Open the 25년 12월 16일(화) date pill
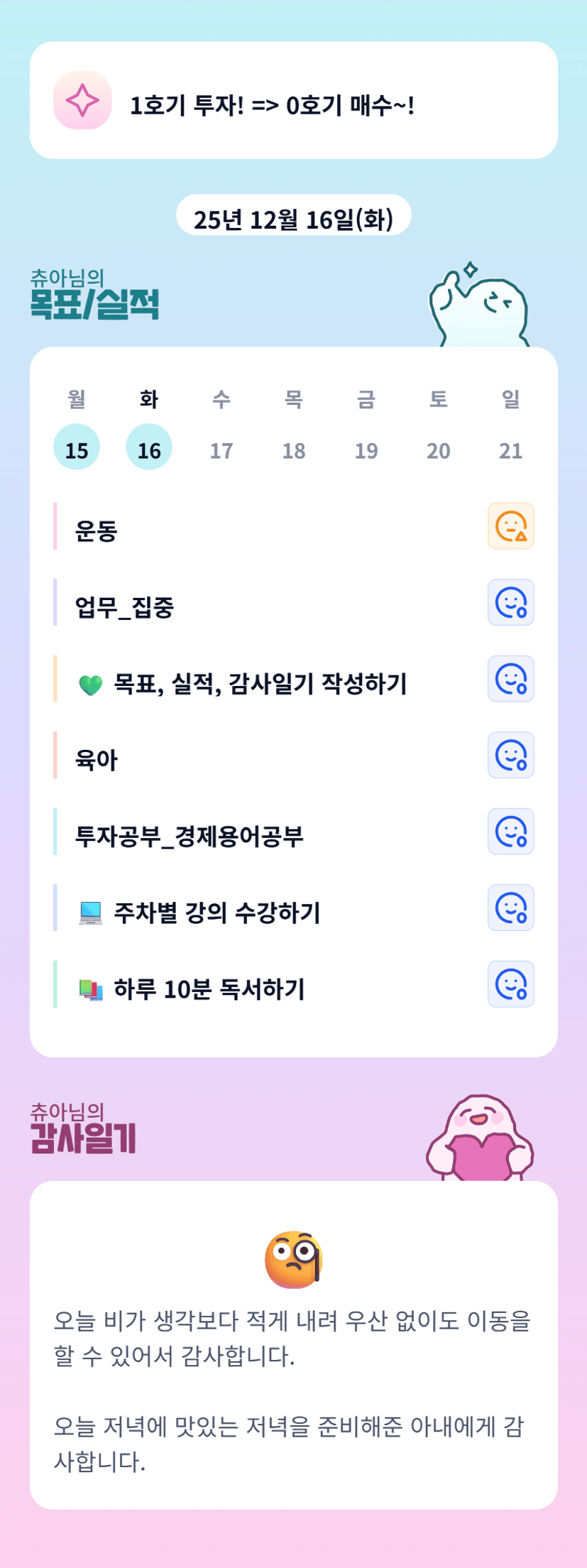The height and width of the screenshot is (1568, 587). (x=293, y=217)
